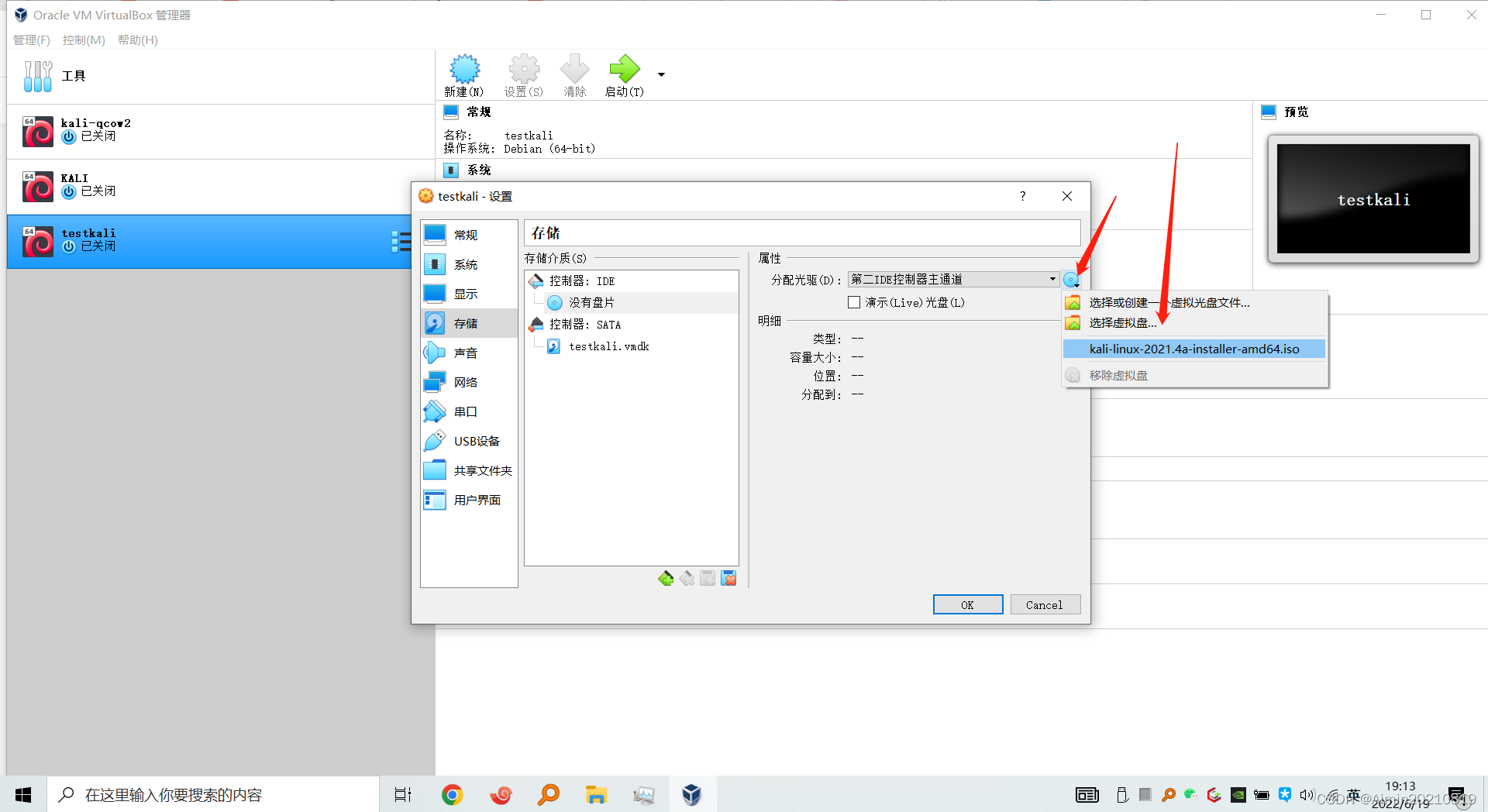This screenshot has height=812, width=1488.
Task: Click the disc chooser icon beside drive dropdown
Action: (x=1072, y=280)
